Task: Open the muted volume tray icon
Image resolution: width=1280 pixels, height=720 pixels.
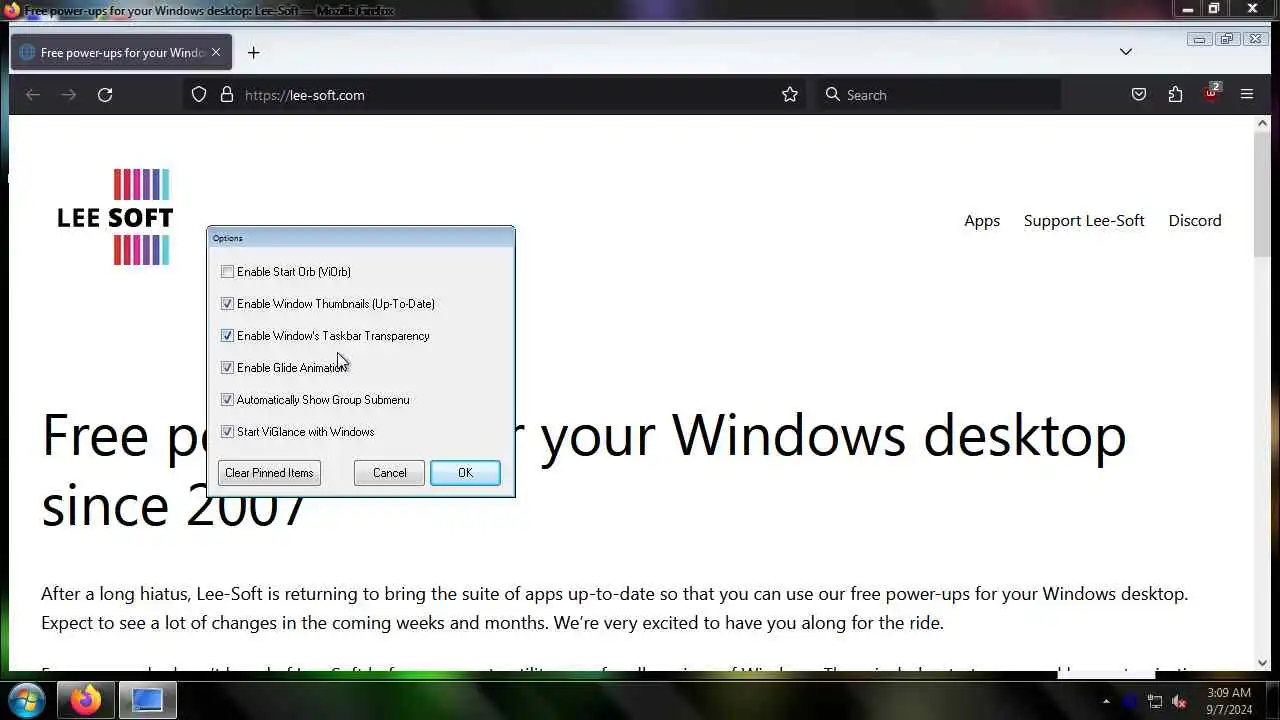Action: point(1180,701)
